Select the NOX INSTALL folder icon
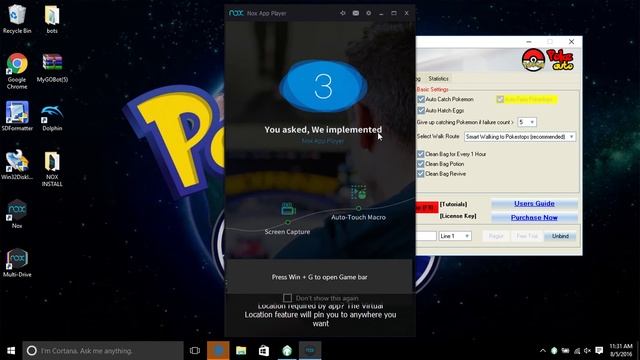The image size is (640, 360). [x=52, y=168]
